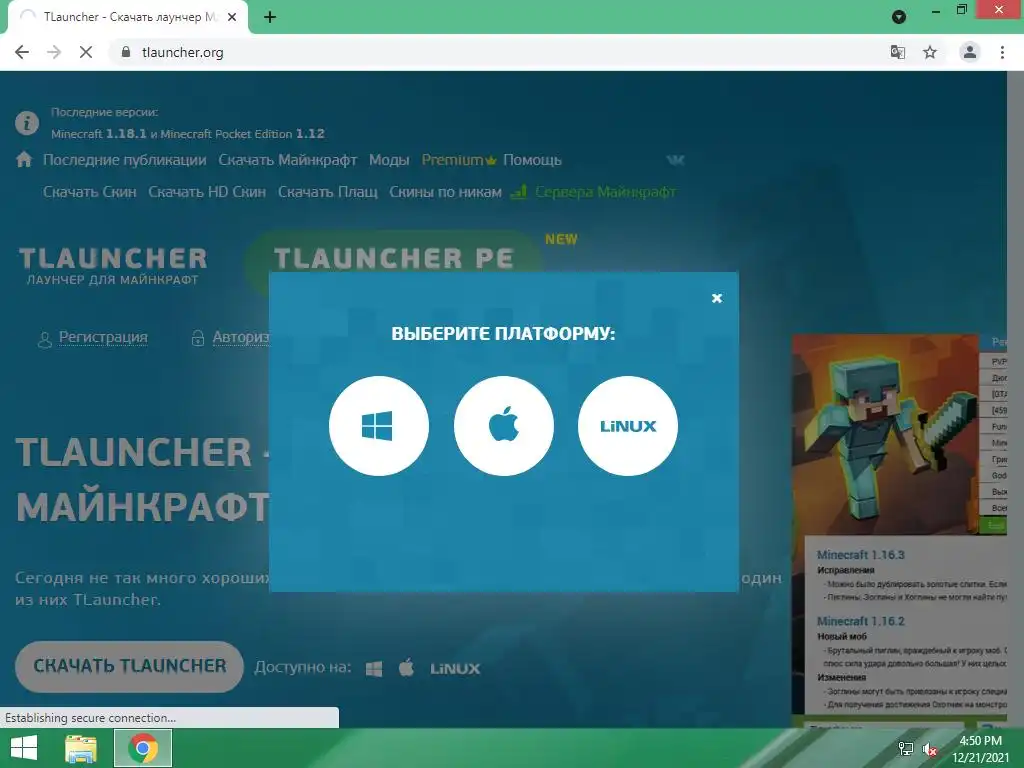Go forward in browser history
Viewport: 1024px width, 768px height.
[x=54, y=52]
